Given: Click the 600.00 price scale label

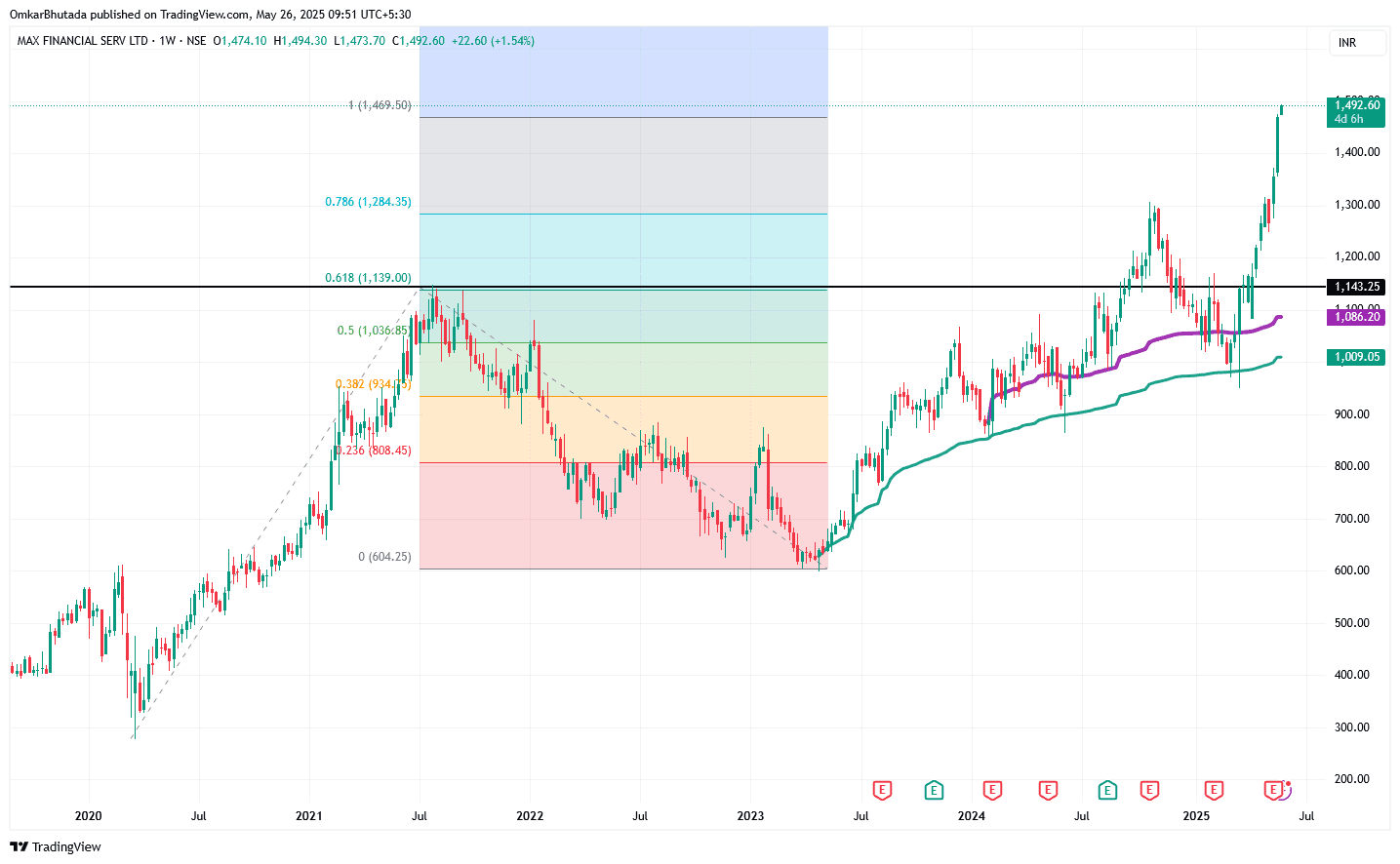Looking at the screenshot, I should click(1352, 570).
